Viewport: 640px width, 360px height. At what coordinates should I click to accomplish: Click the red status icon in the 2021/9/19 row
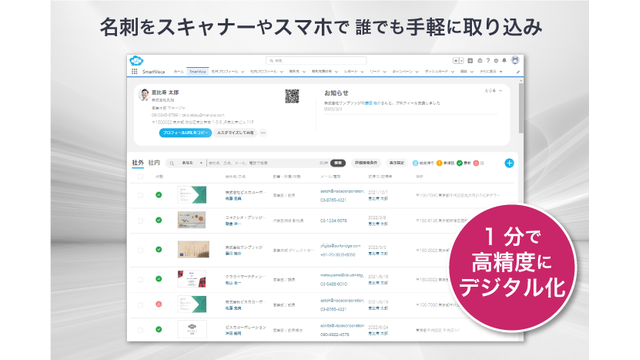coord(159,304)
